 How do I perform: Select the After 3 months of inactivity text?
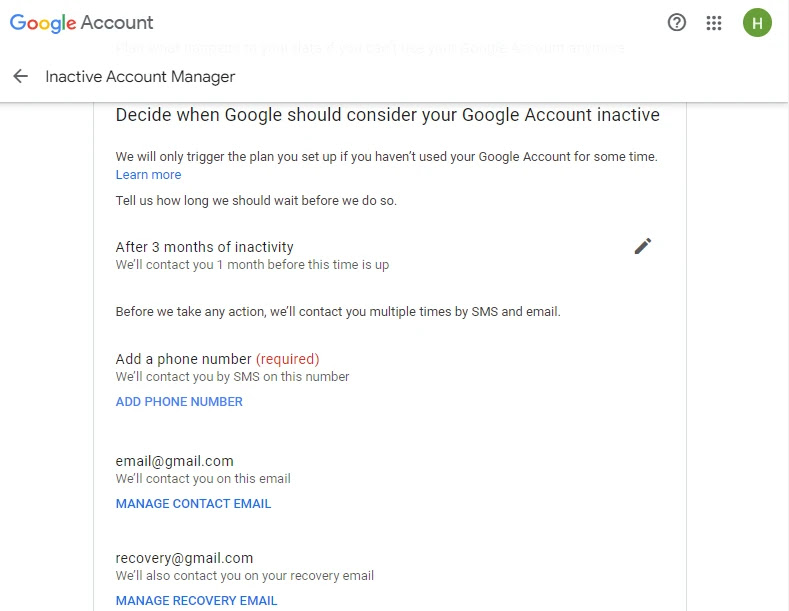click(x=204, y=247)
